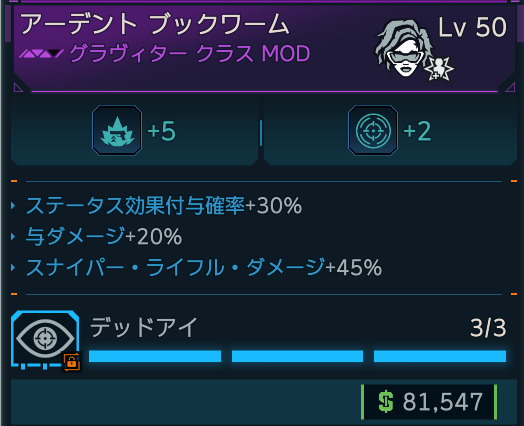
Task: Select the crosshair target skill icon
Action: point(373,130)
